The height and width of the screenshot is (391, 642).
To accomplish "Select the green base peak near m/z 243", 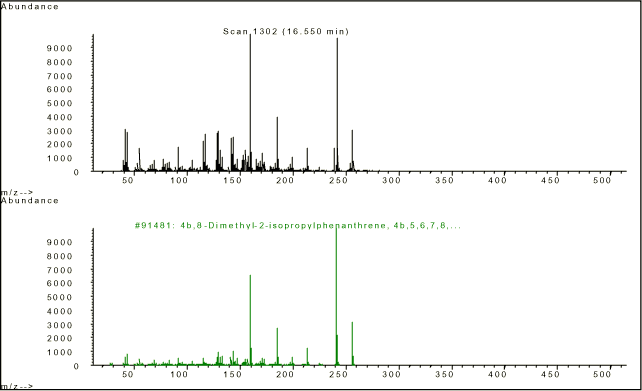I will pyautogui.click(x=336, y=296).
